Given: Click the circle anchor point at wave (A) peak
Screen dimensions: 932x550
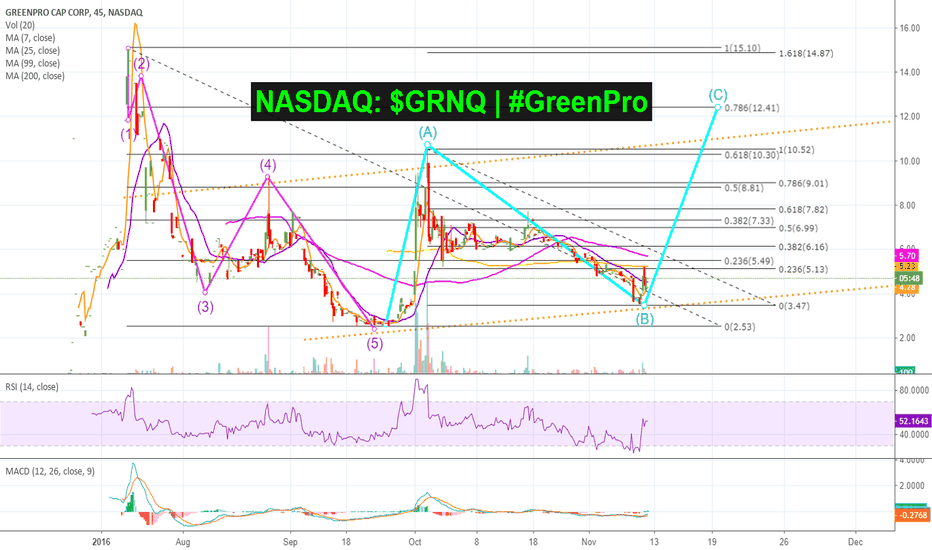Looking at the screenshot, I should tap(427, 145).
